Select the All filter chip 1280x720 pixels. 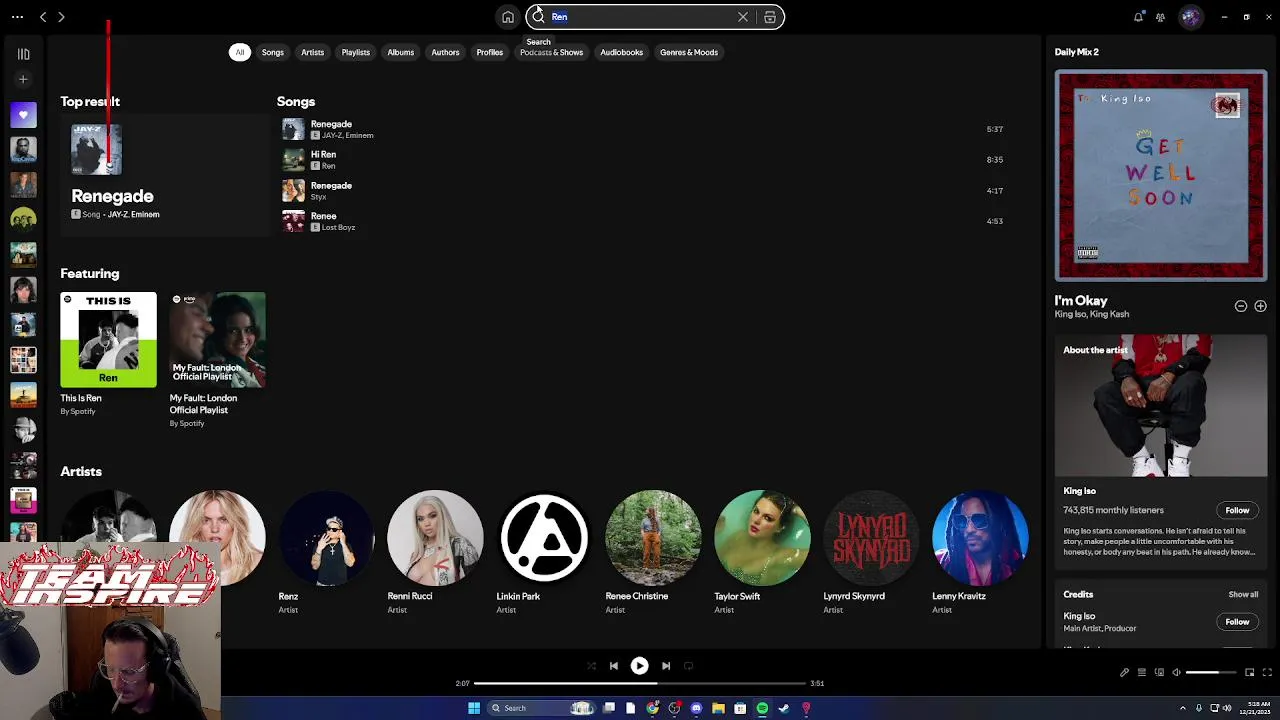coord(240,52)
